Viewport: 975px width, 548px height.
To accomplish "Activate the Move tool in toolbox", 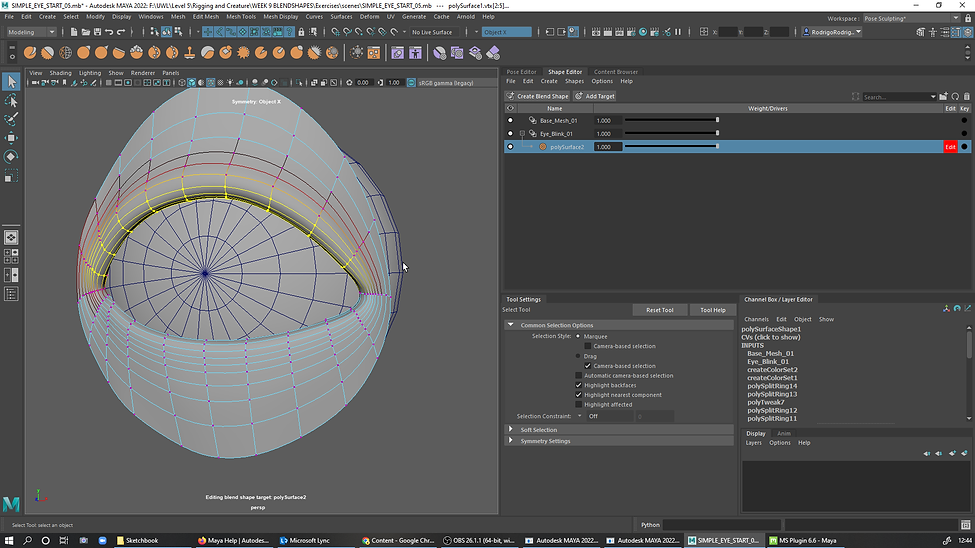I will 11,138.
